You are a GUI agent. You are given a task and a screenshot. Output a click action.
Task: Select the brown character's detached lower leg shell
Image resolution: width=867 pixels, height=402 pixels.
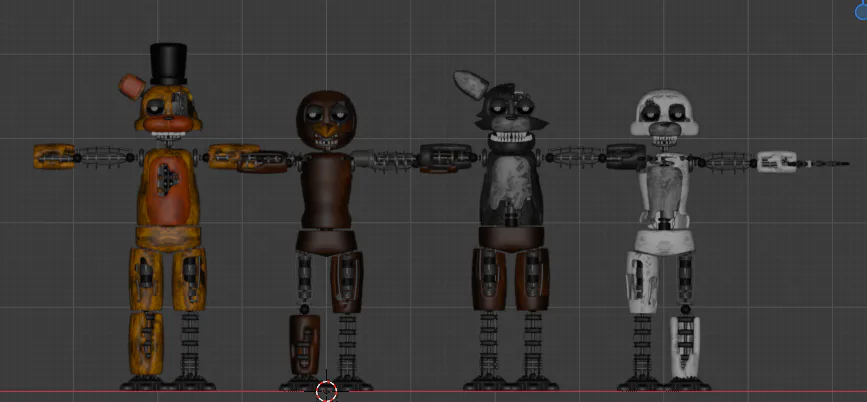304,345
